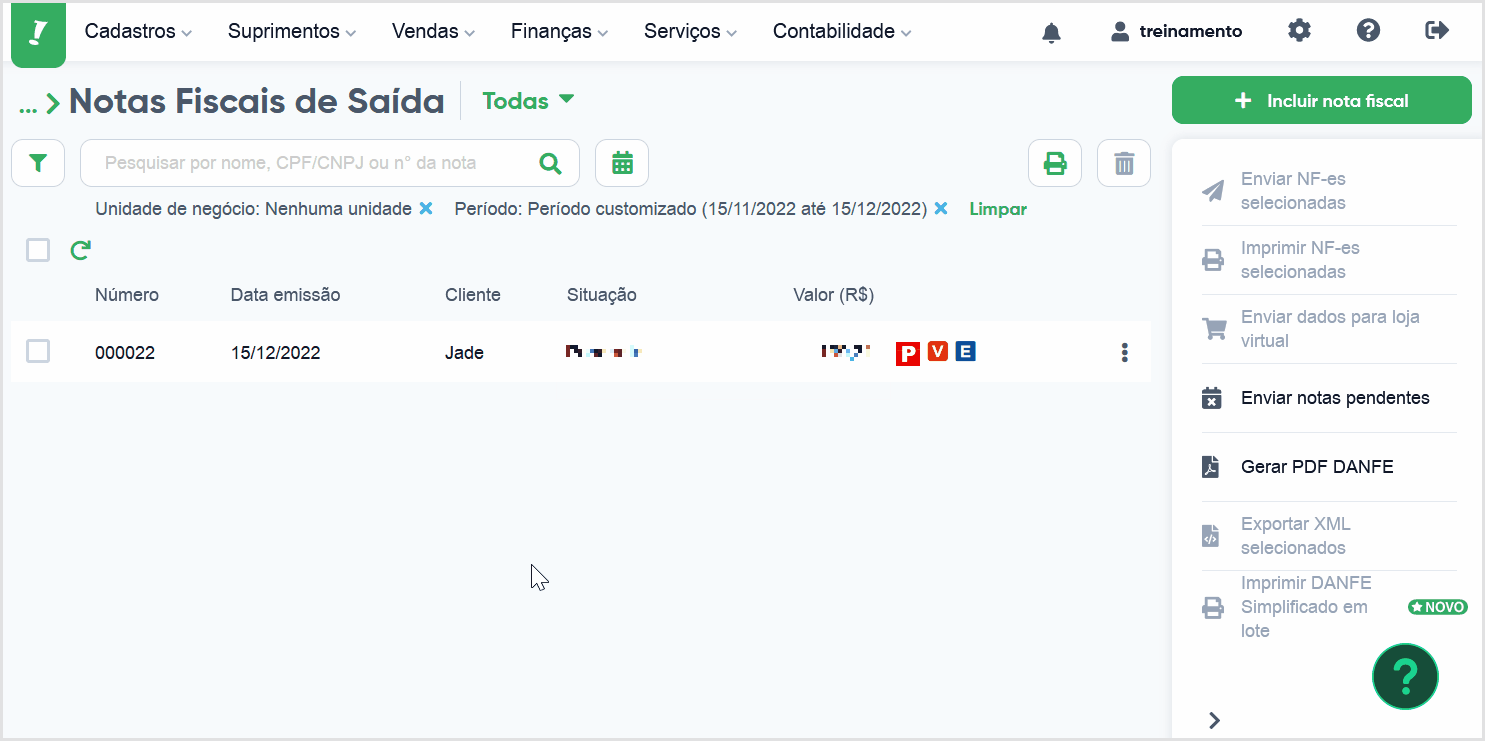Click the printer icon for DANFE Simplificado
1485x741 pixels.
point(1213,607)
